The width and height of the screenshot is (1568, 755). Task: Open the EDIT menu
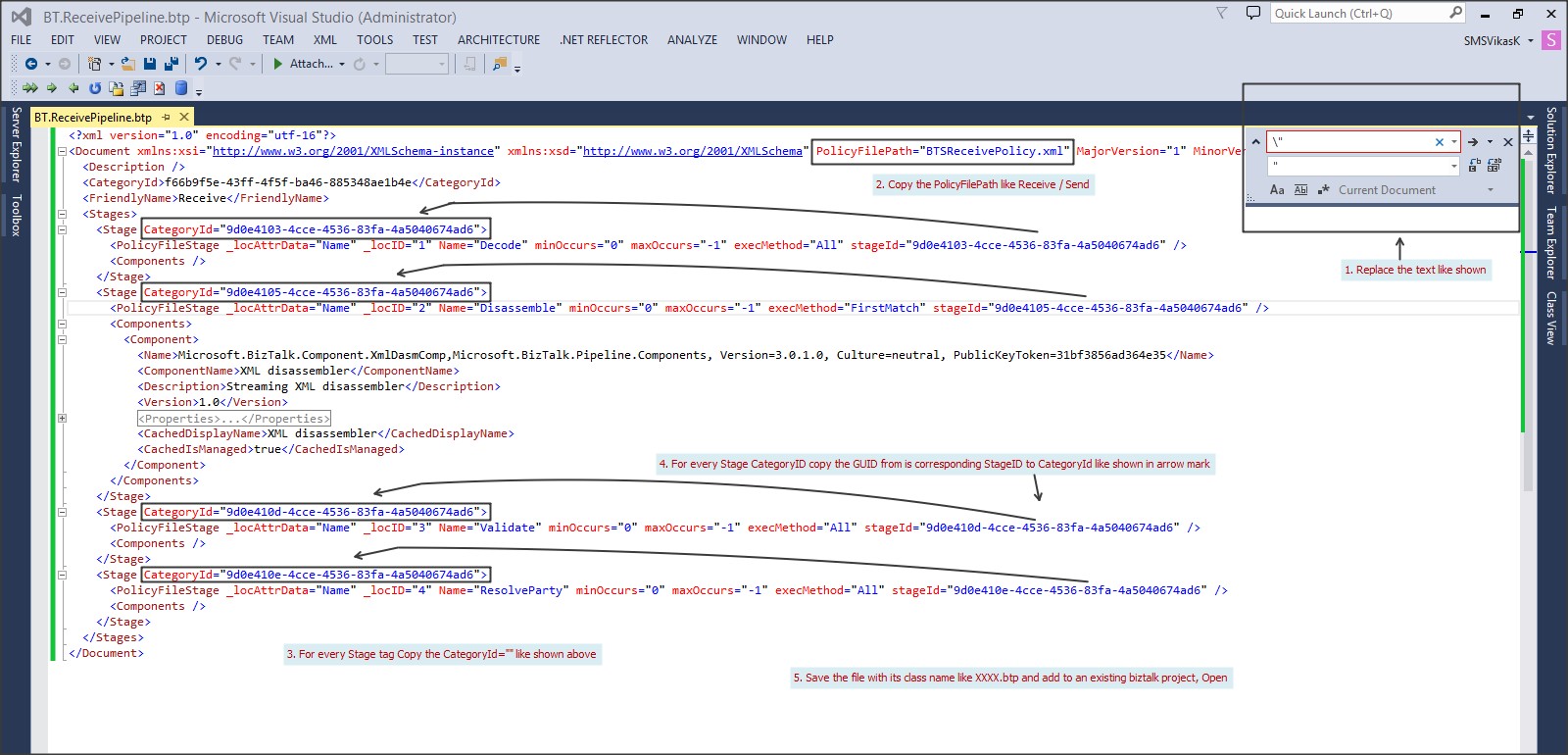click(63, 40)
